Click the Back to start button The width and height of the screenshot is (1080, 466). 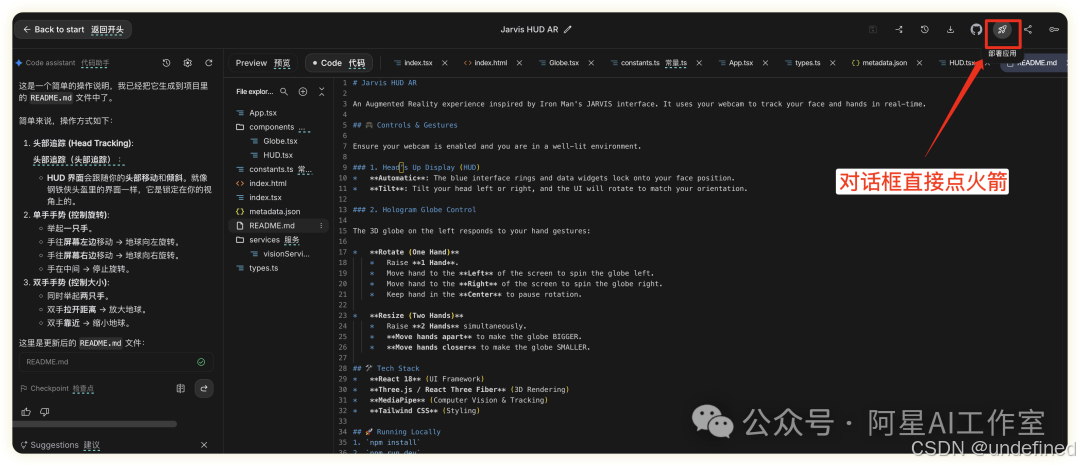tap(72, 30)
